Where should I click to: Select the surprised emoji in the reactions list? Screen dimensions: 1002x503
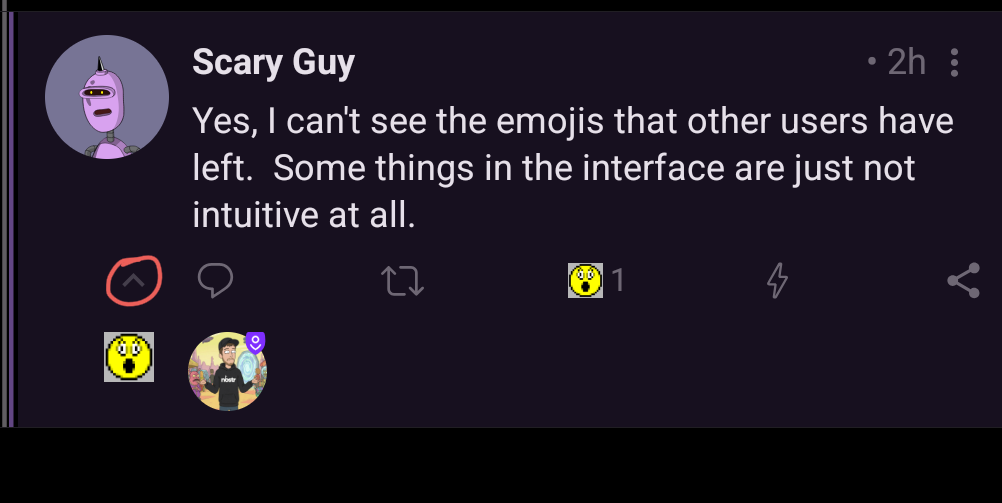(129, 357)
